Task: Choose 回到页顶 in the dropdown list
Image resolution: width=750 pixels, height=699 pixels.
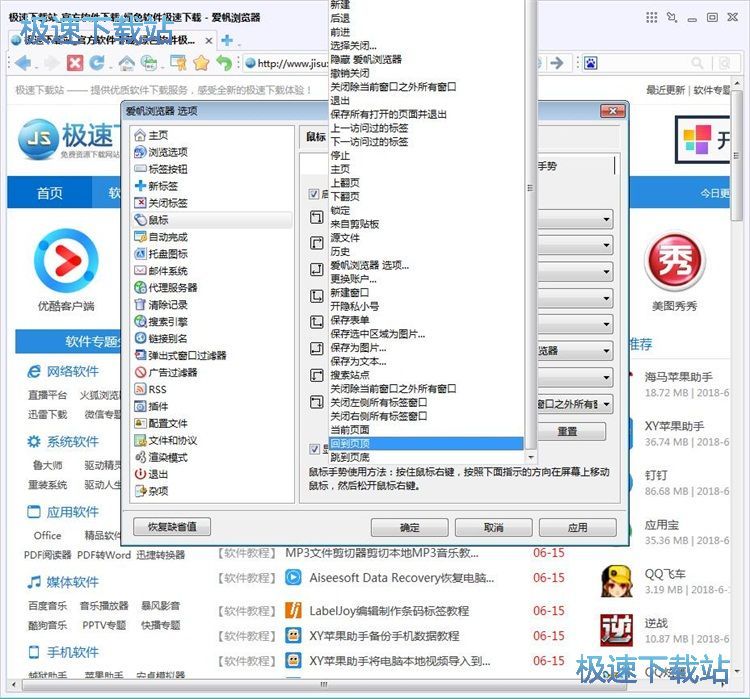Action: coord(426,444)
